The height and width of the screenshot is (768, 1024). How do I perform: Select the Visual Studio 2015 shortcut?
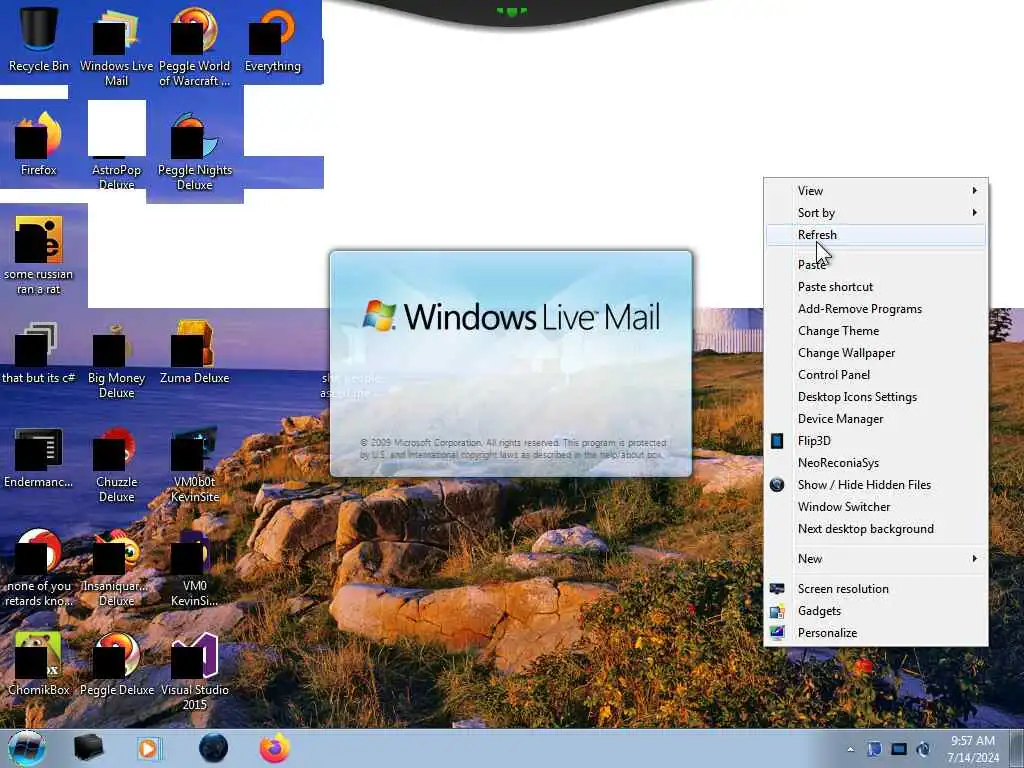coord(195,671)
